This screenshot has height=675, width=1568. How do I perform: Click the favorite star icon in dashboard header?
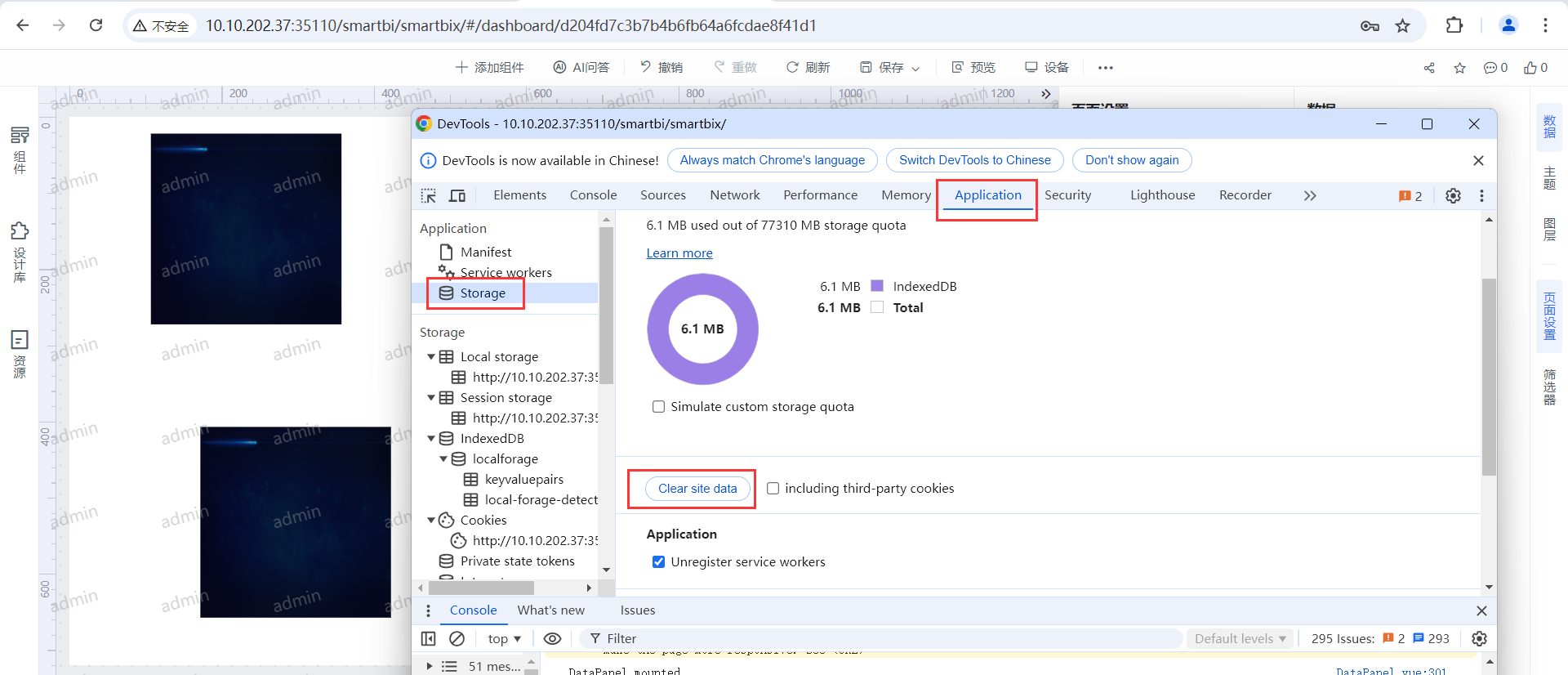point(1460,68)
